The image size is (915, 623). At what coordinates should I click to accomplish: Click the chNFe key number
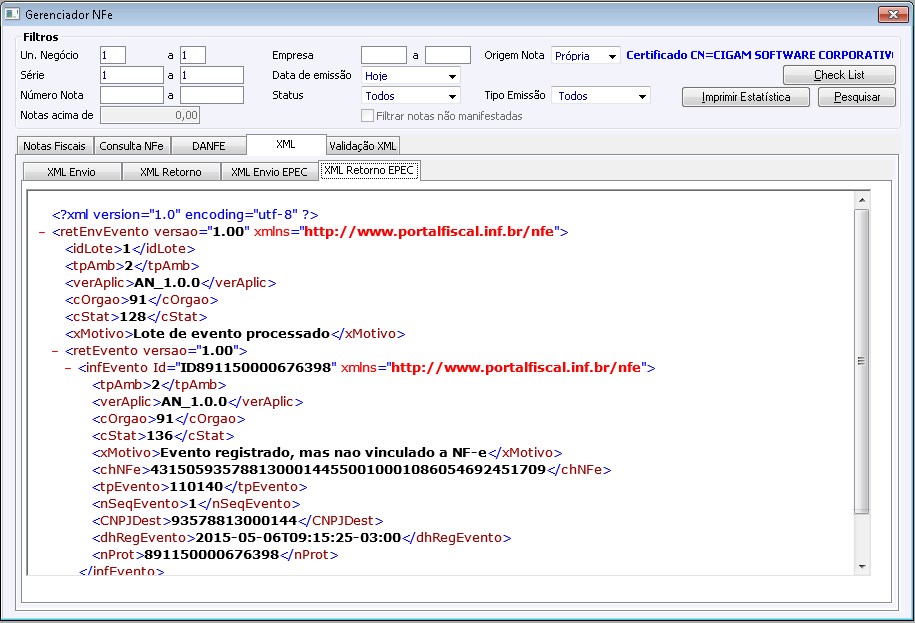[348, 470]
